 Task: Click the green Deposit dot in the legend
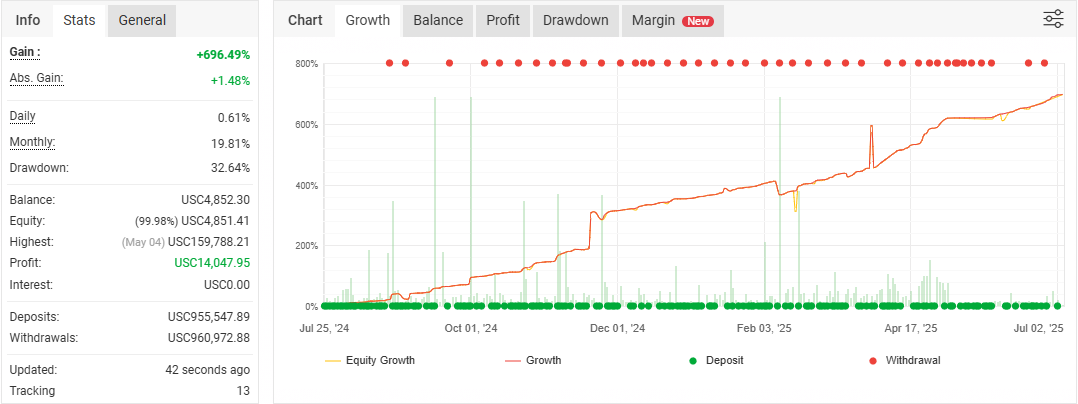pos(690,360)
